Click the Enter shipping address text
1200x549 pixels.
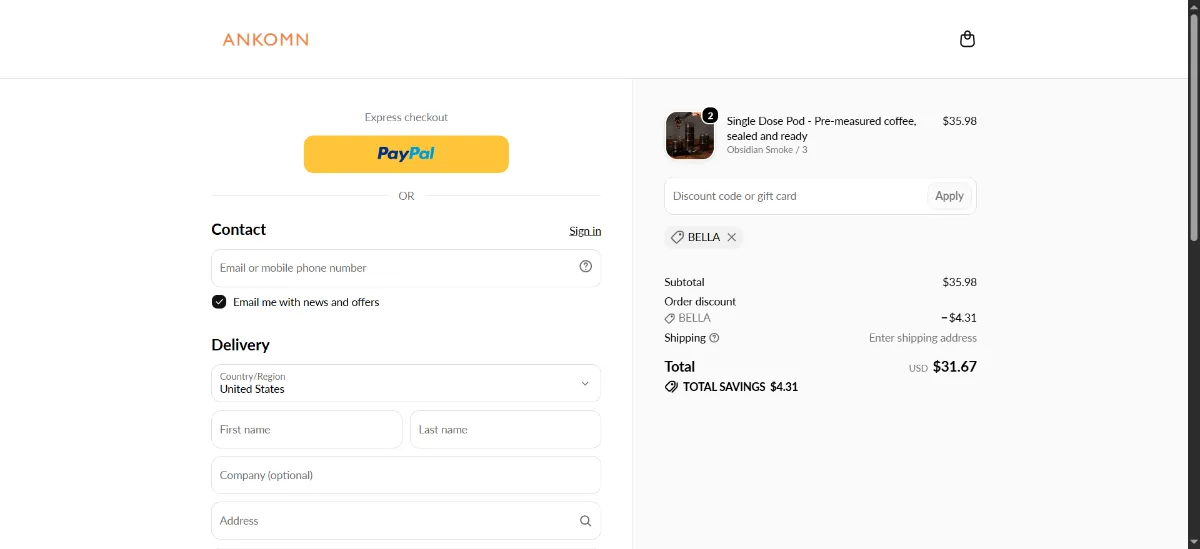[923, 338]
